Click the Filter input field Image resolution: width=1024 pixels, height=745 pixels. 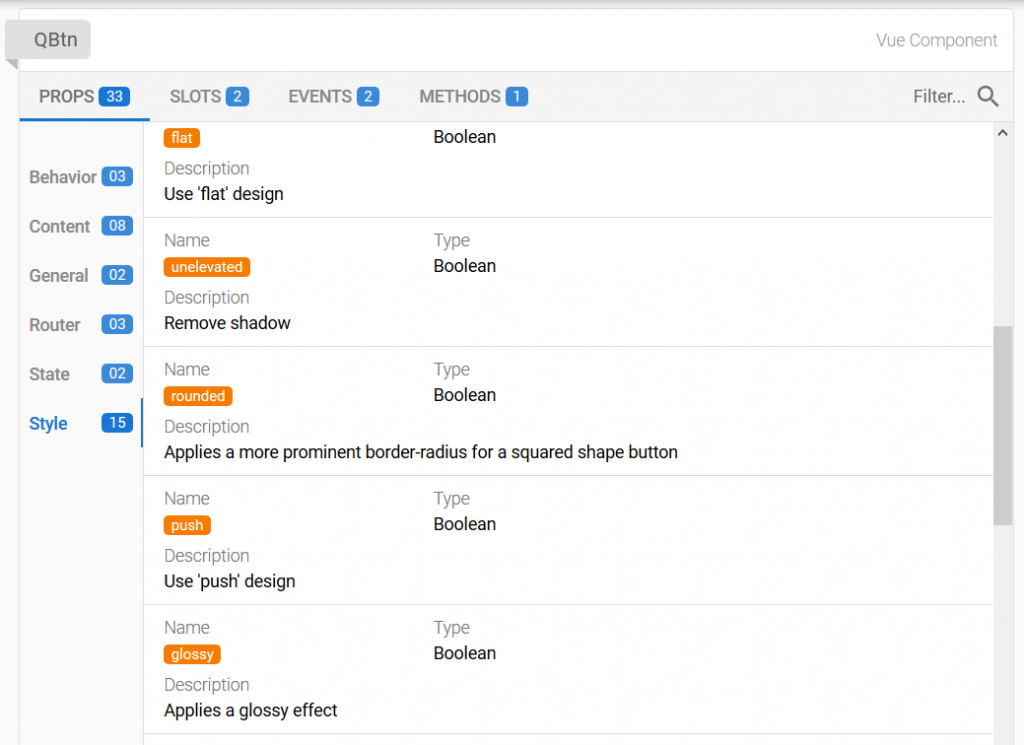[938, 97]
